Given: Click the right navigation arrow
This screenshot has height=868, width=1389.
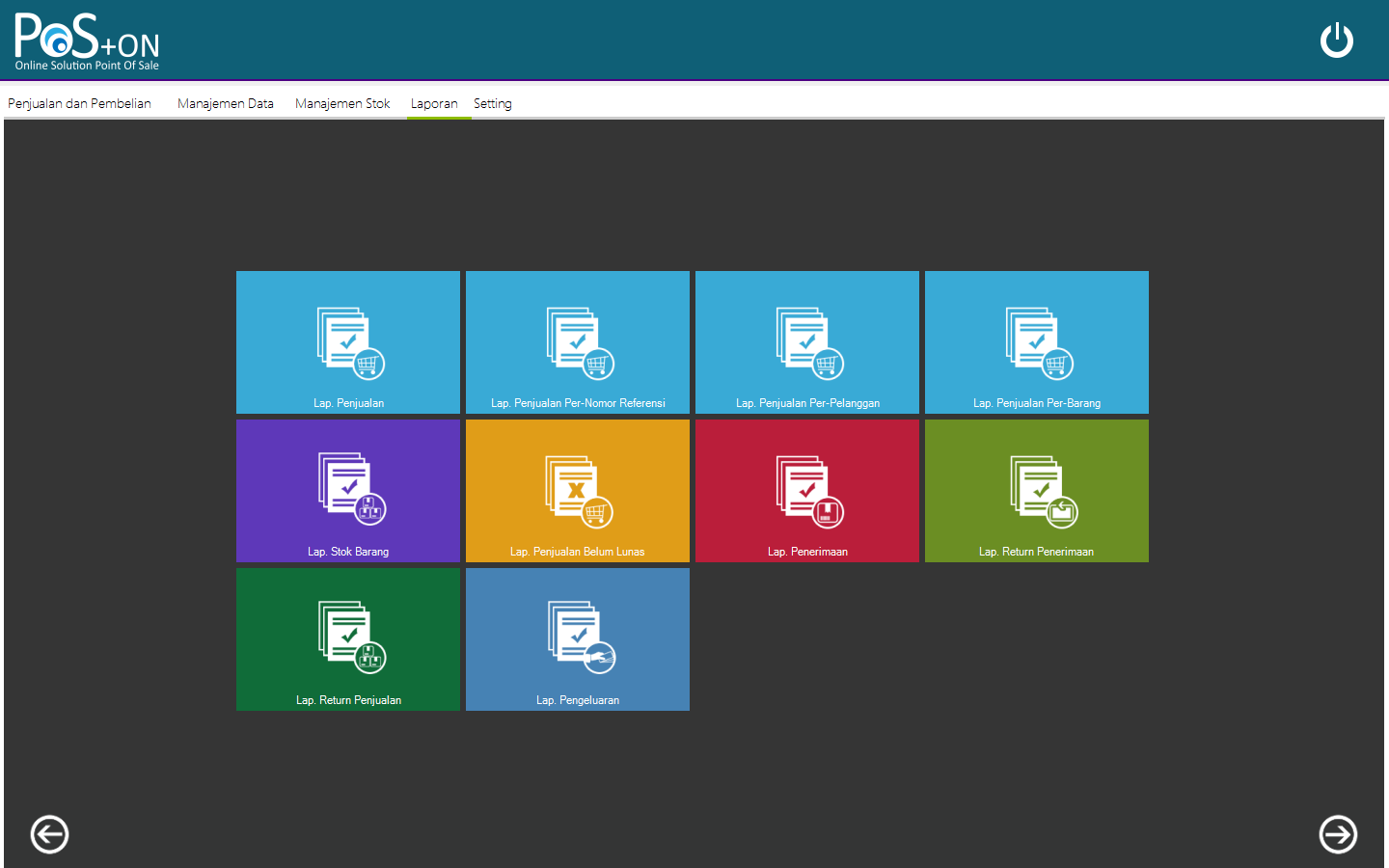Looking at the screenshot, I should [x=1338, y=834].
